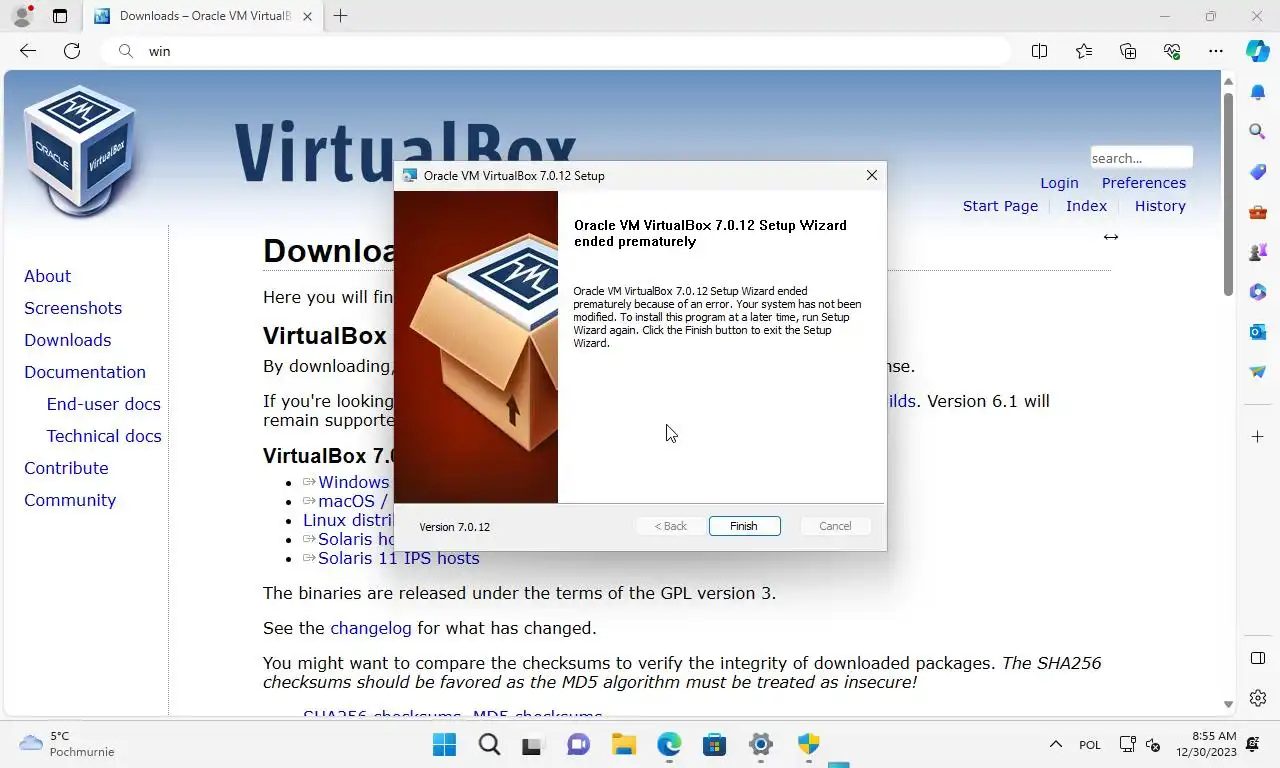Open Microsoft 365 in Edge sidebar

pyautogui.click(x=1258, y=292)
